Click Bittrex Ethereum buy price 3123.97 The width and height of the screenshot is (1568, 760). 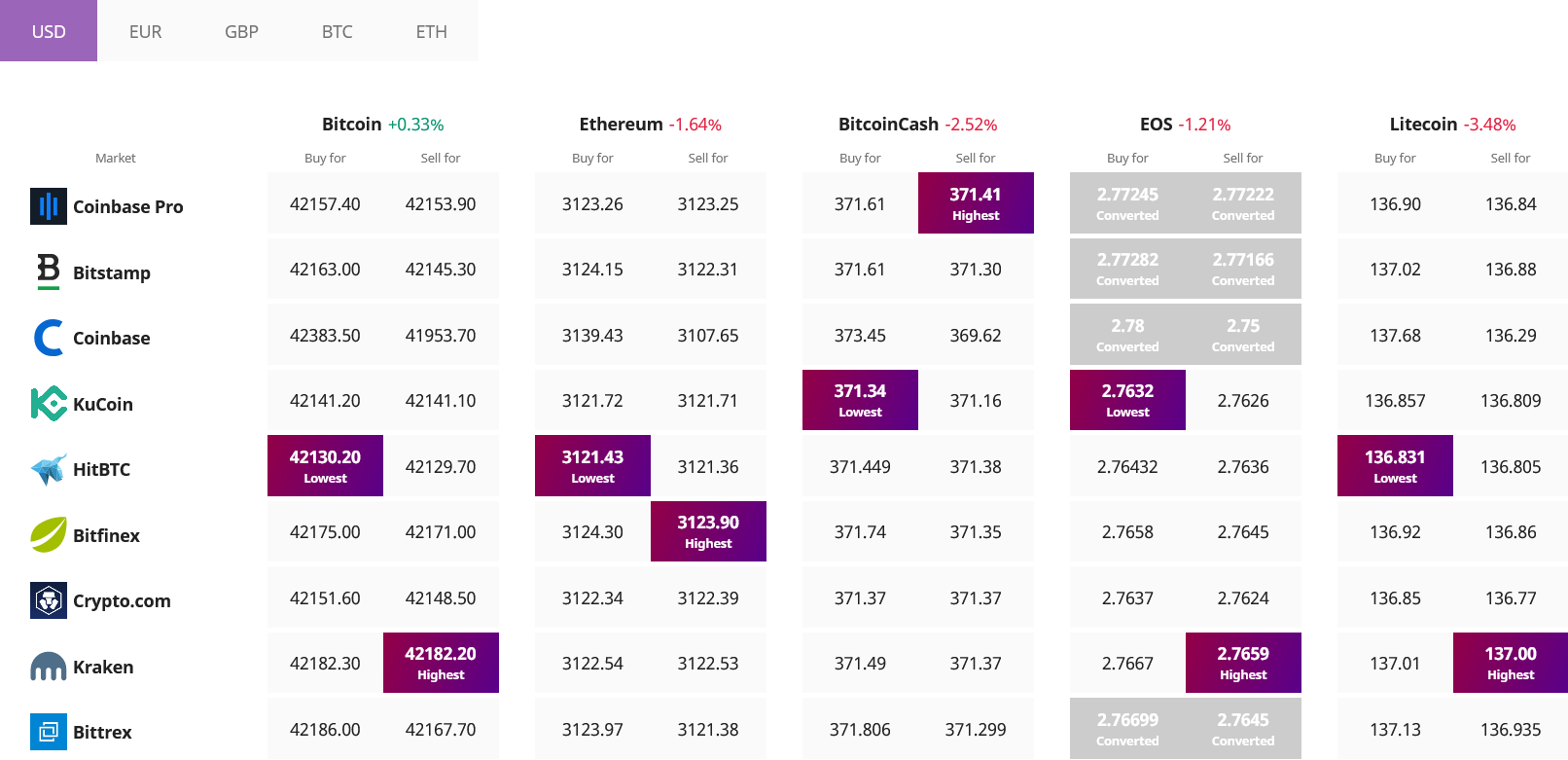pos(592,730)
